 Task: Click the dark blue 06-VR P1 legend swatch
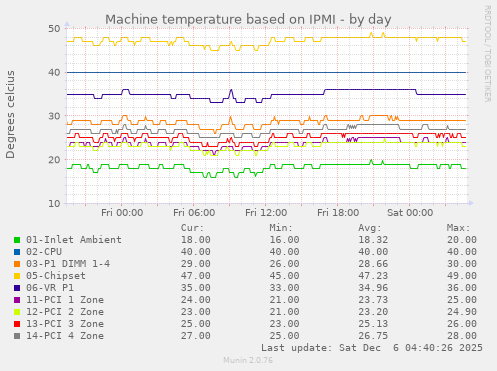pos(17,288)
